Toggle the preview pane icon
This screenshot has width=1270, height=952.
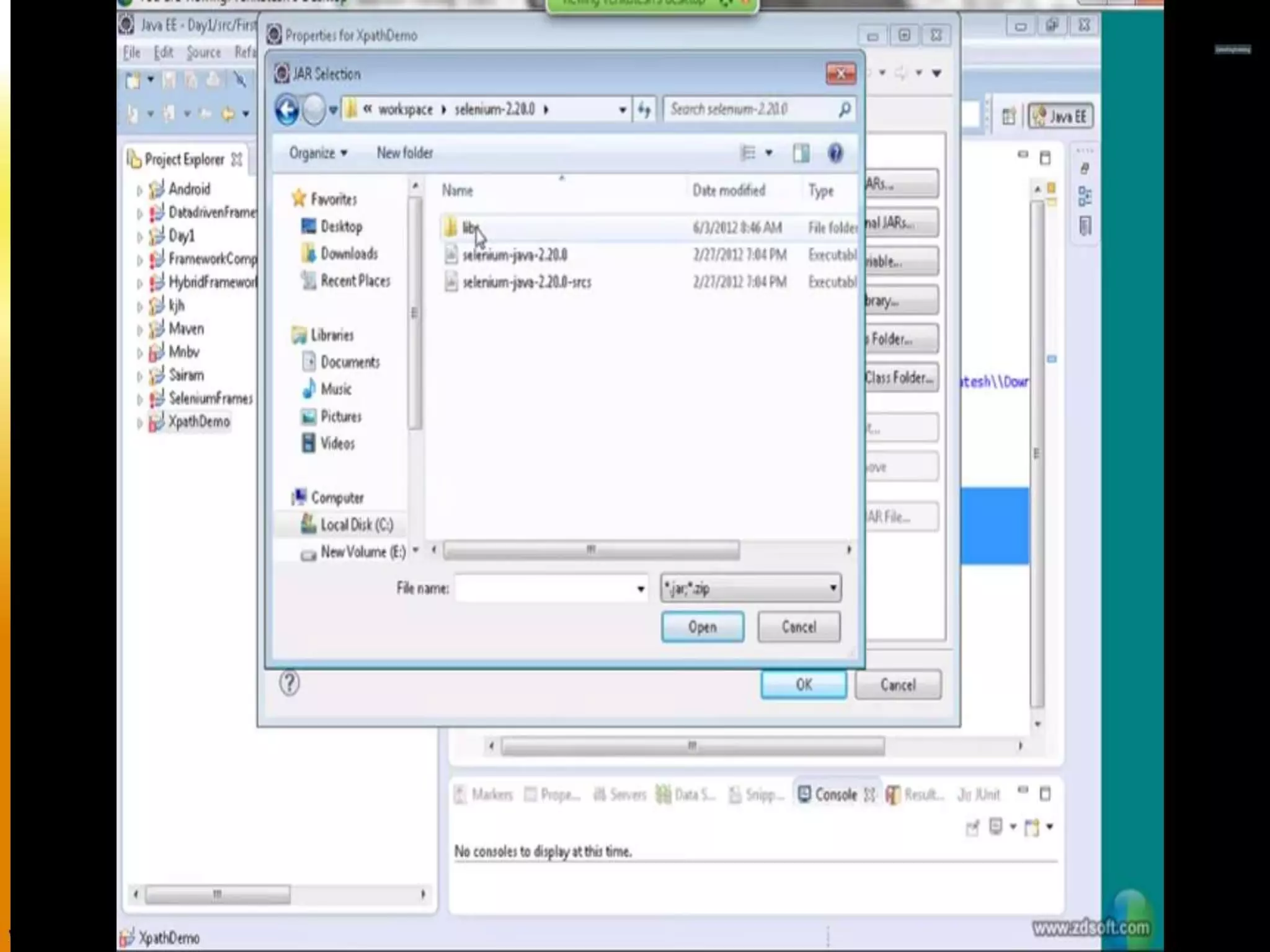click(x=801, y=153)
